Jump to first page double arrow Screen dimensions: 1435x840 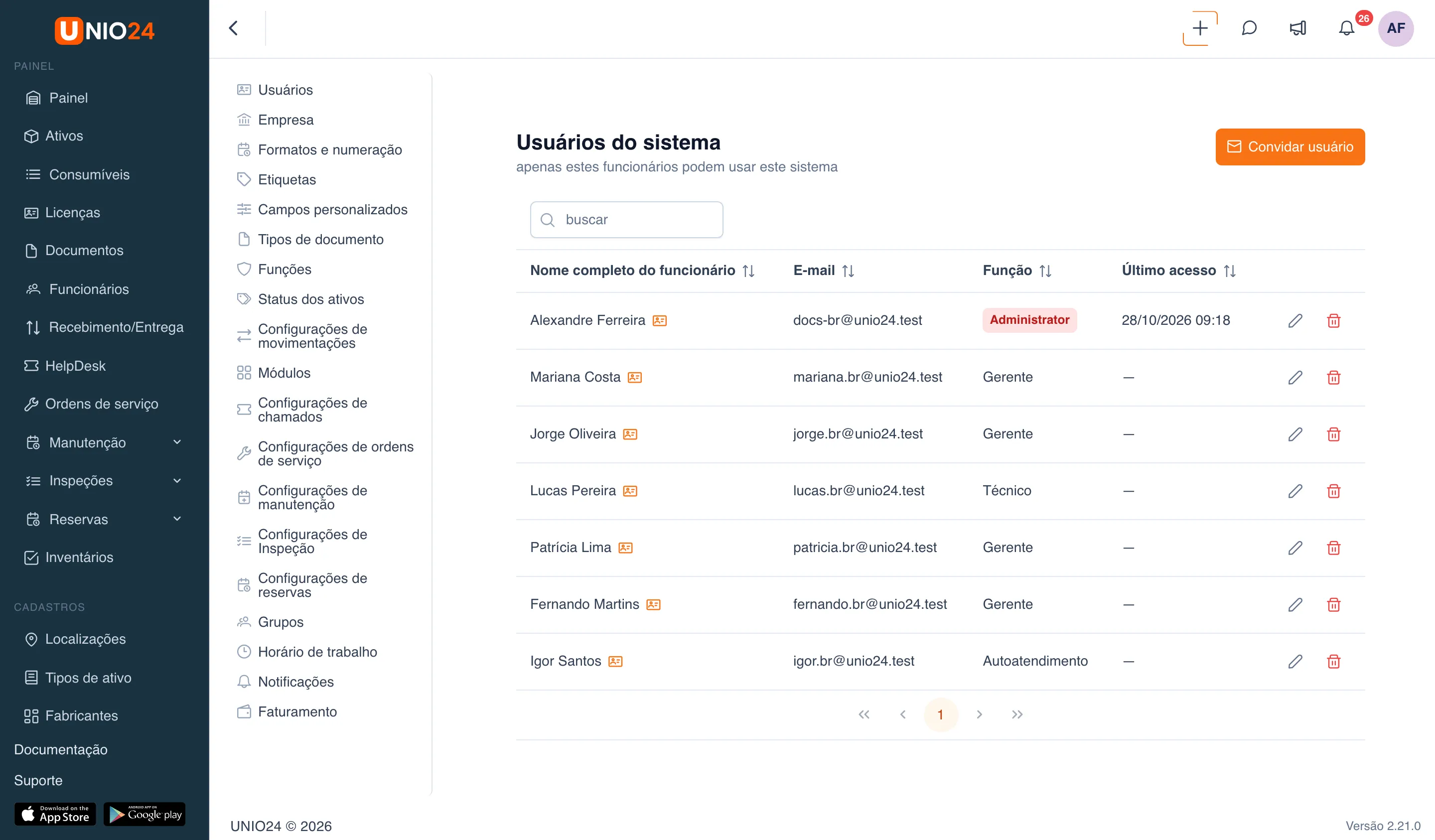click(864, 714)
